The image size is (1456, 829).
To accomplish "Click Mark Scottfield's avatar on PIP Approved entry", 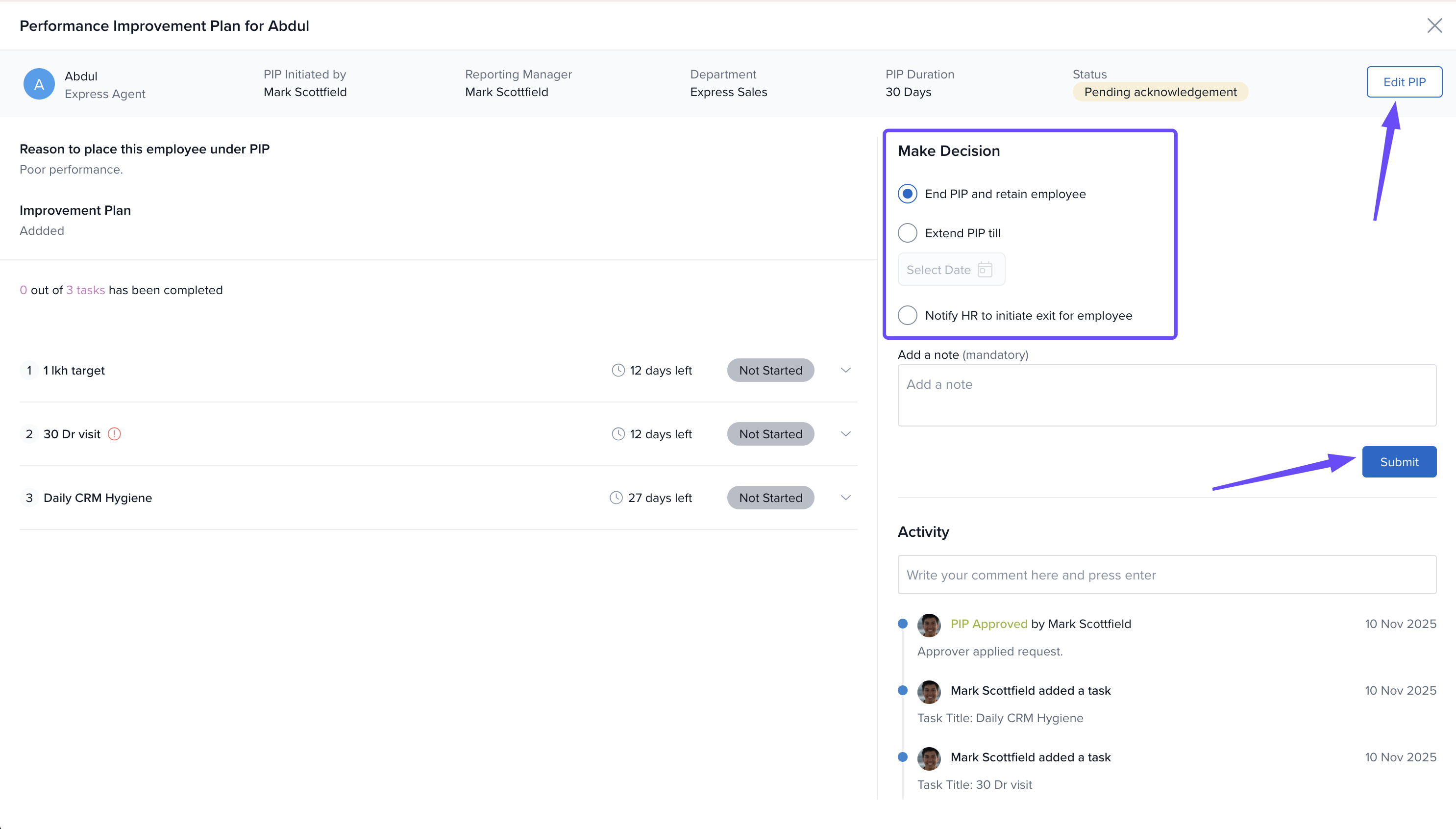I will click(x=929, y=625).
